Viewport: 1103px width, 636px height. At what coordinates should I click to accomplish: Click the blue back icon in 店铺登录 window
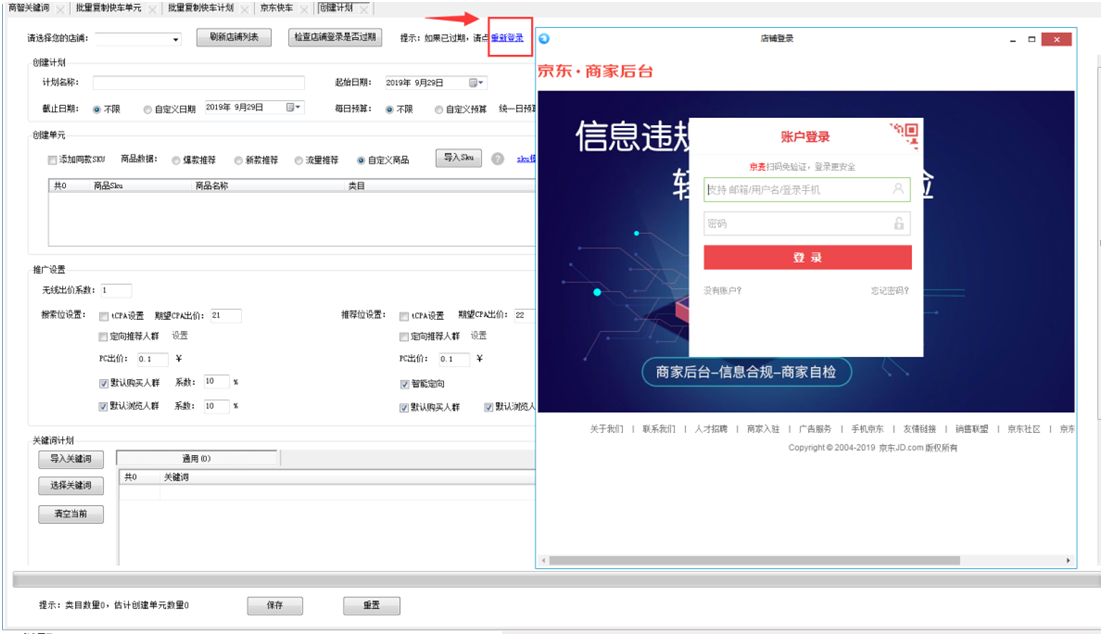point(544,39)
